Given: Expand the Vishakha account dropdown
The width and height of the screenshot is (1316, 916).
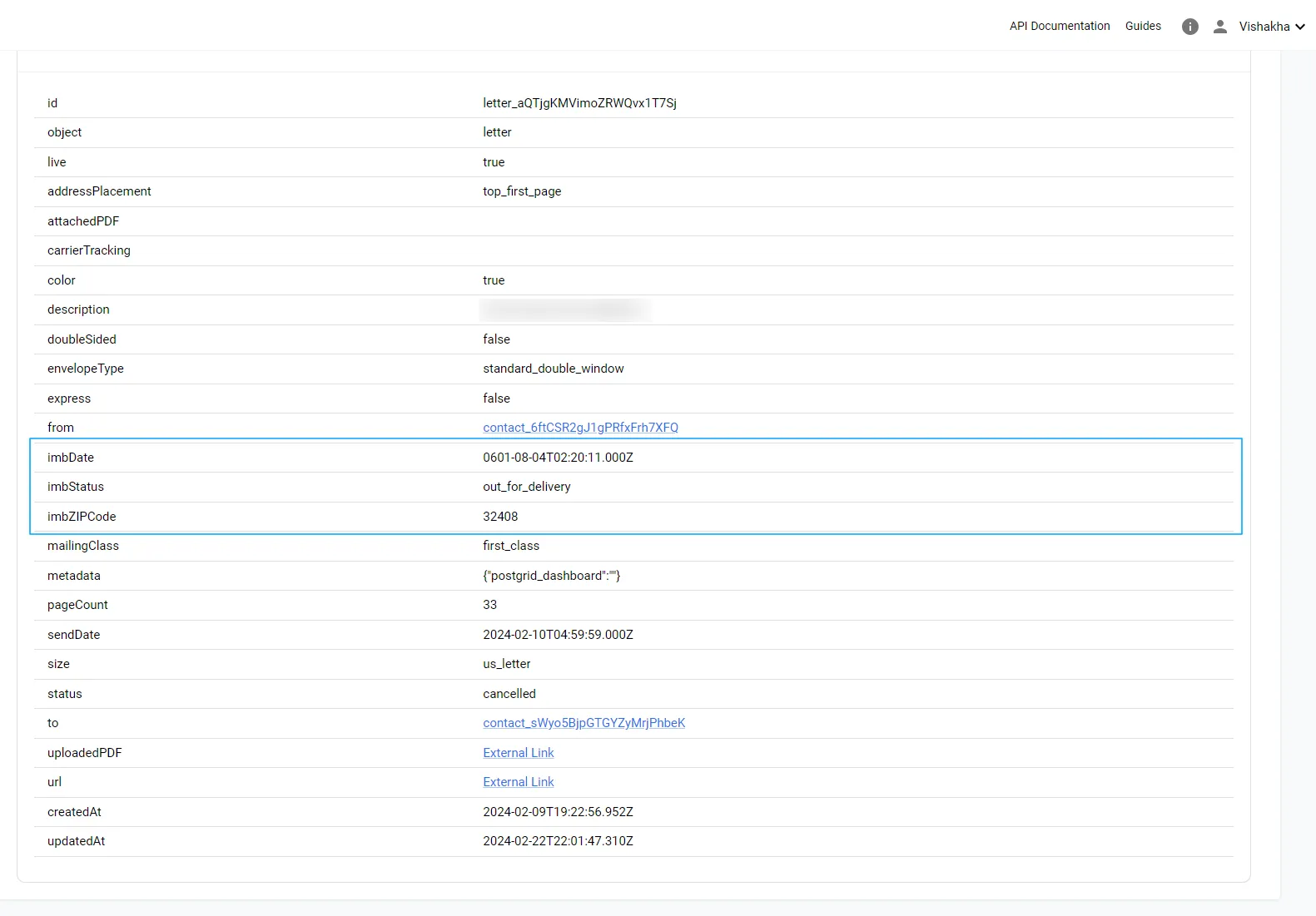Looking at the screenshot, I should click(1272, 27).
